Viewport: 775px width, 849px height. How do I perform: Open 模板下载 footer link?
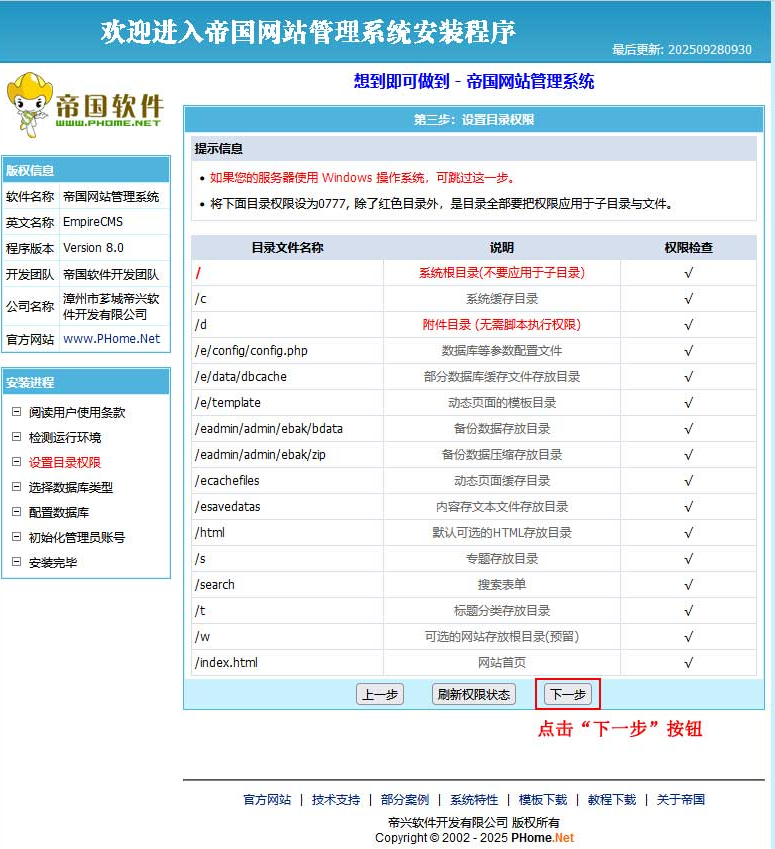pyautogui.click(x=543, y=800)
